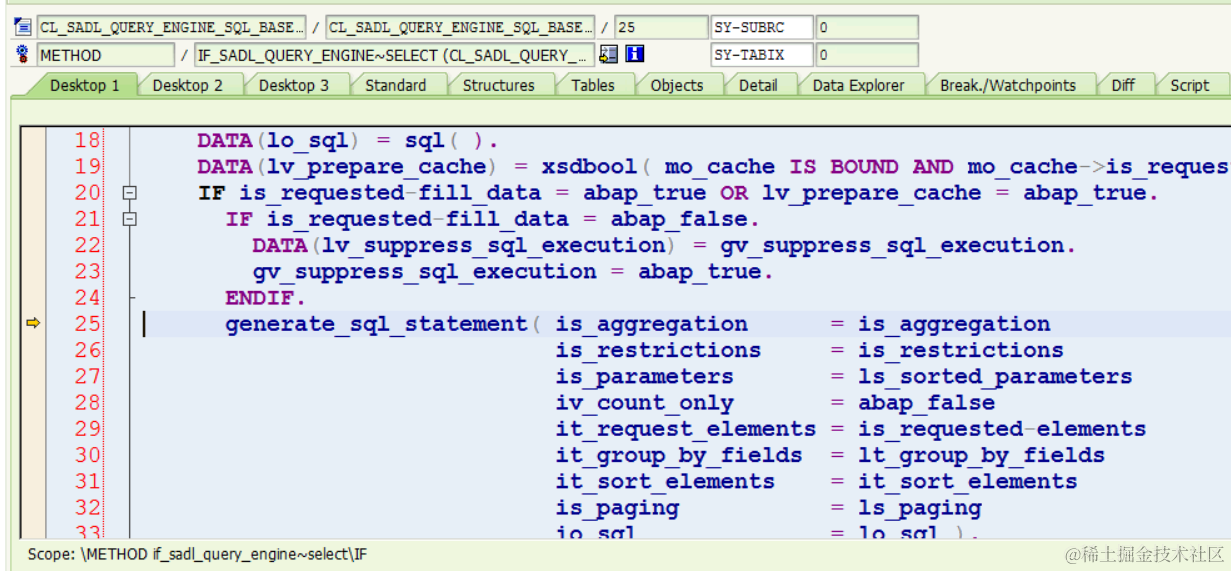Click line number 32 in the gutter
Image resolution: width=1231 pixels, height=571 pixels.
point(87,507)
